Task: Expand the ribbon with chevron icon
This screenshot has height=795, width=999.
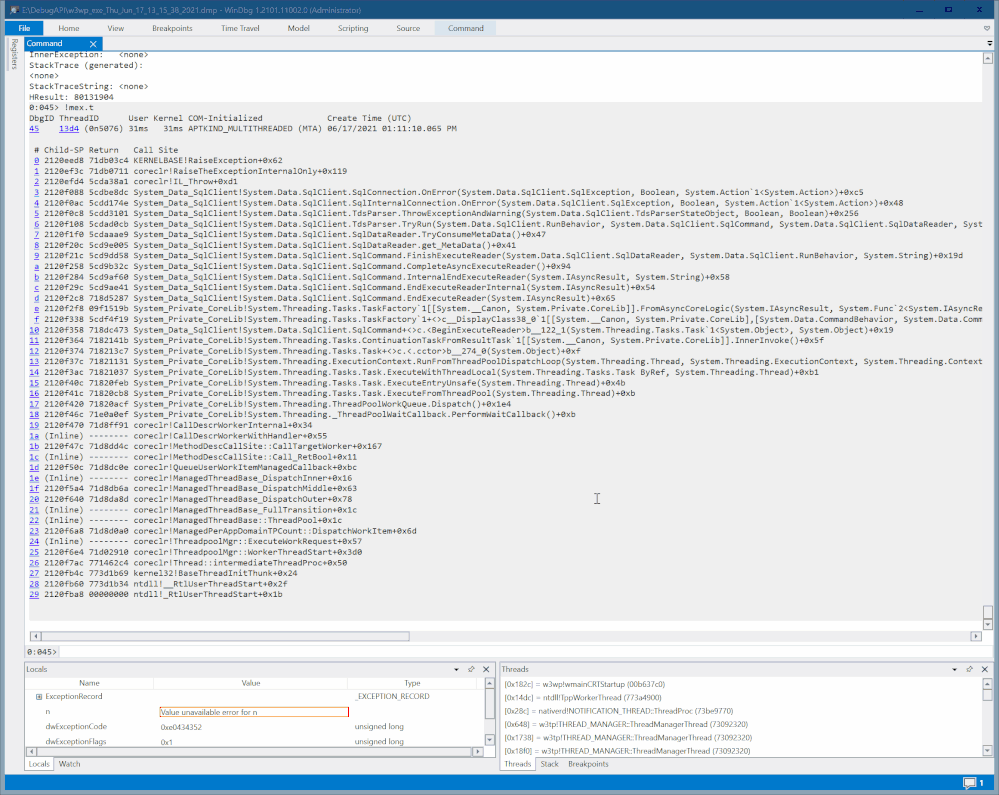Action: [x=987, y=28]
